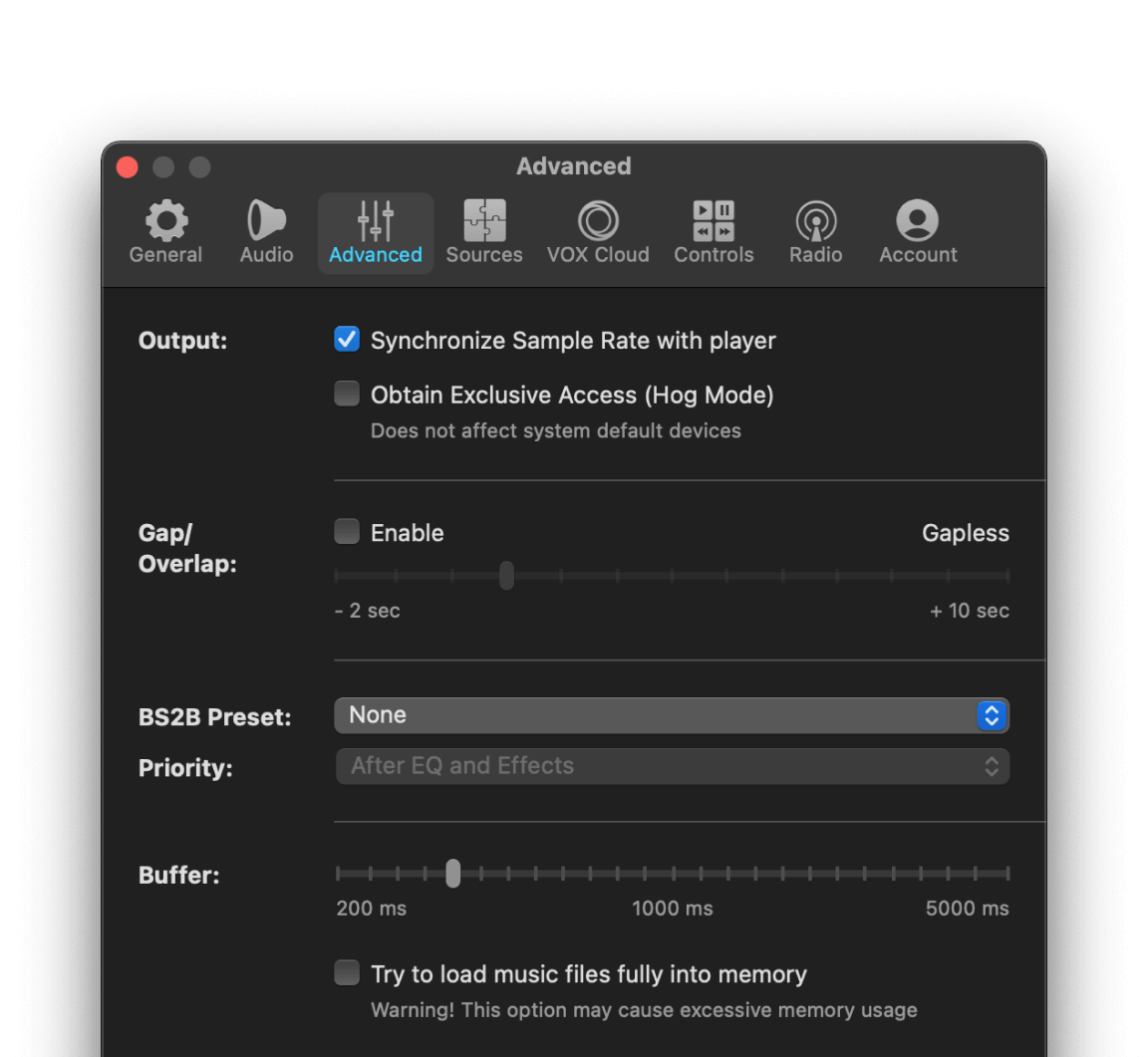Image resolution: width=1148 pixels, height=1057 pixels.
Task: Check load music files fully into memory
Action: coord(347,973)
